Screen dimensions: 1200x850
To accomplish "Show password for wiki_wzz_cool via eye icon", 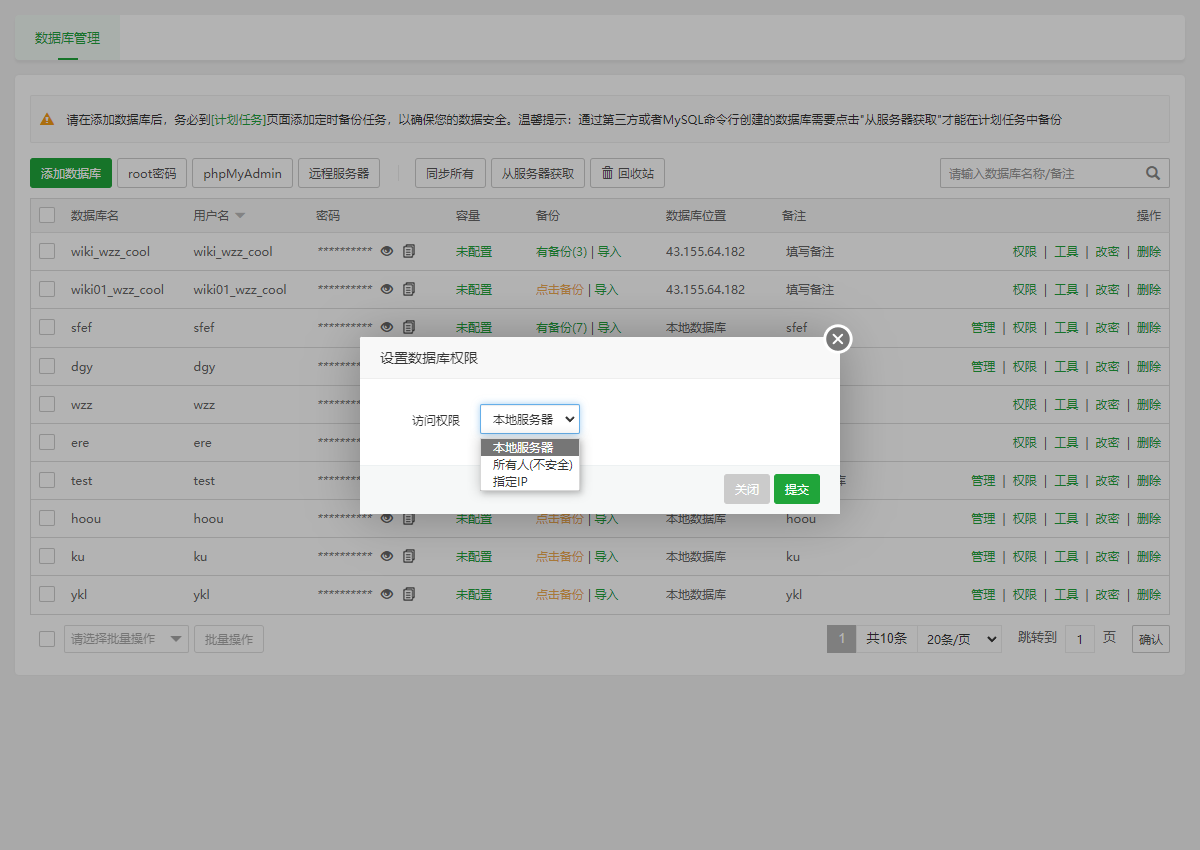I will (x=386, y=252).
